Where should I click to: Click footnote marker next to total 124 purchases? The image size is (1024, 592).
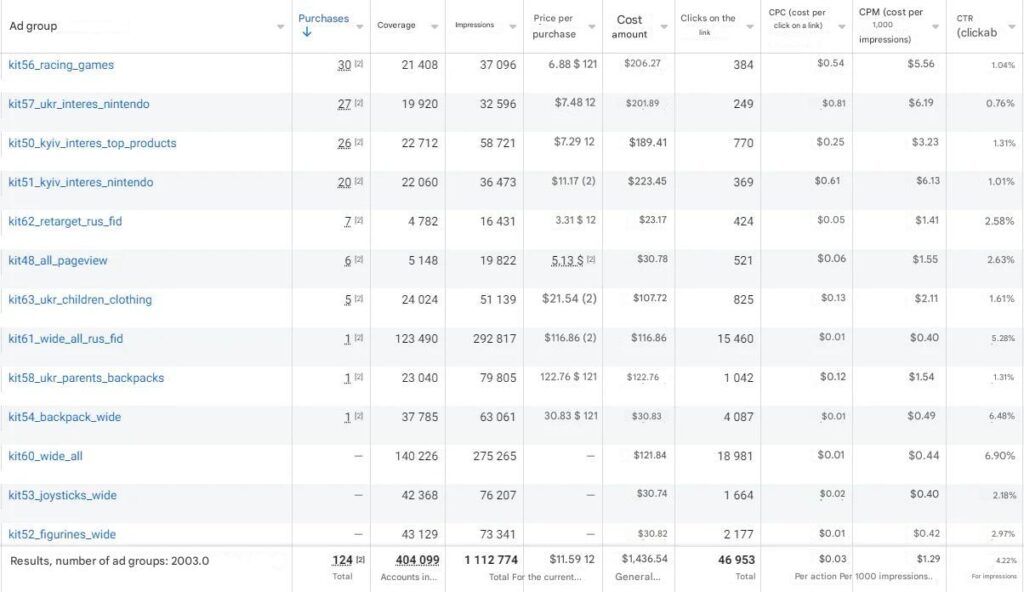point(359,560)
